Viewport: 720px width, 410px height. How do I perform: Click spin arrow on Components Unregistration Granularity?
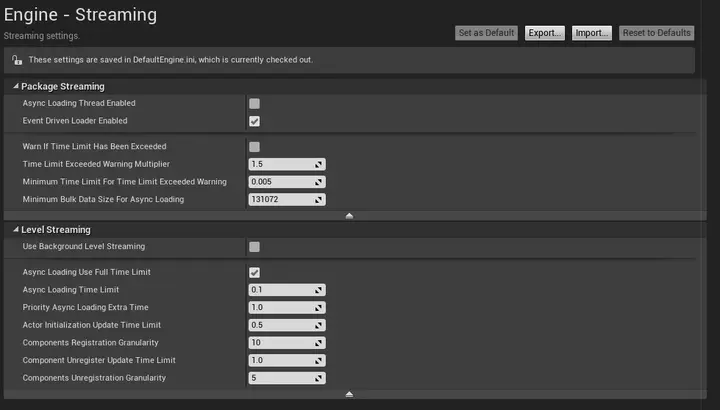click(x=319, y=378)
